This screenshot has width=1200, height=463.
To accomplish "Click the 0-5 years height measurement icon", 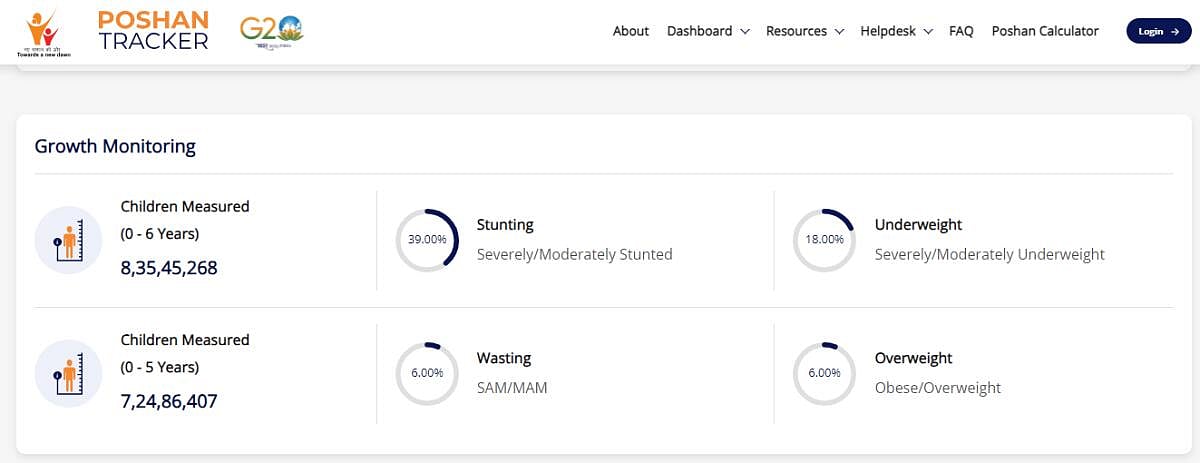I will coord(69,373).
